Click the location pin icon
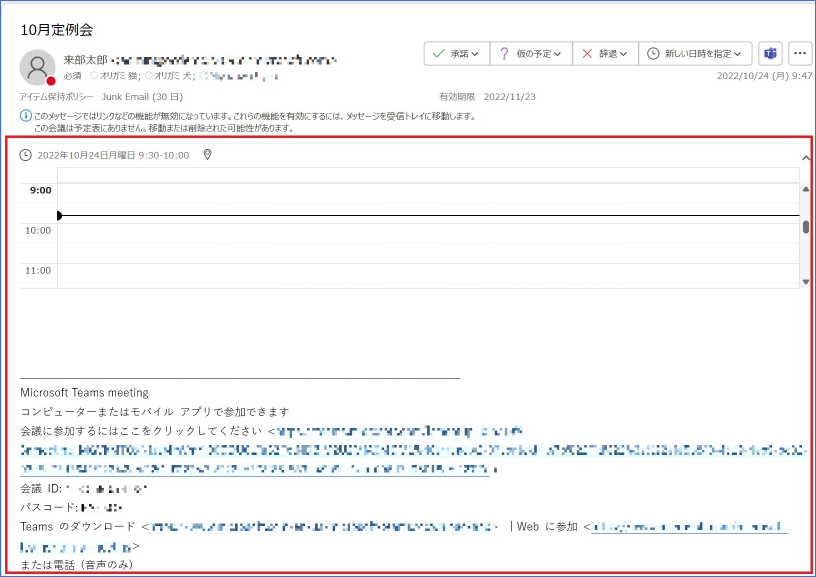Viewport: 816px width, 577px height. coord(207,155)
